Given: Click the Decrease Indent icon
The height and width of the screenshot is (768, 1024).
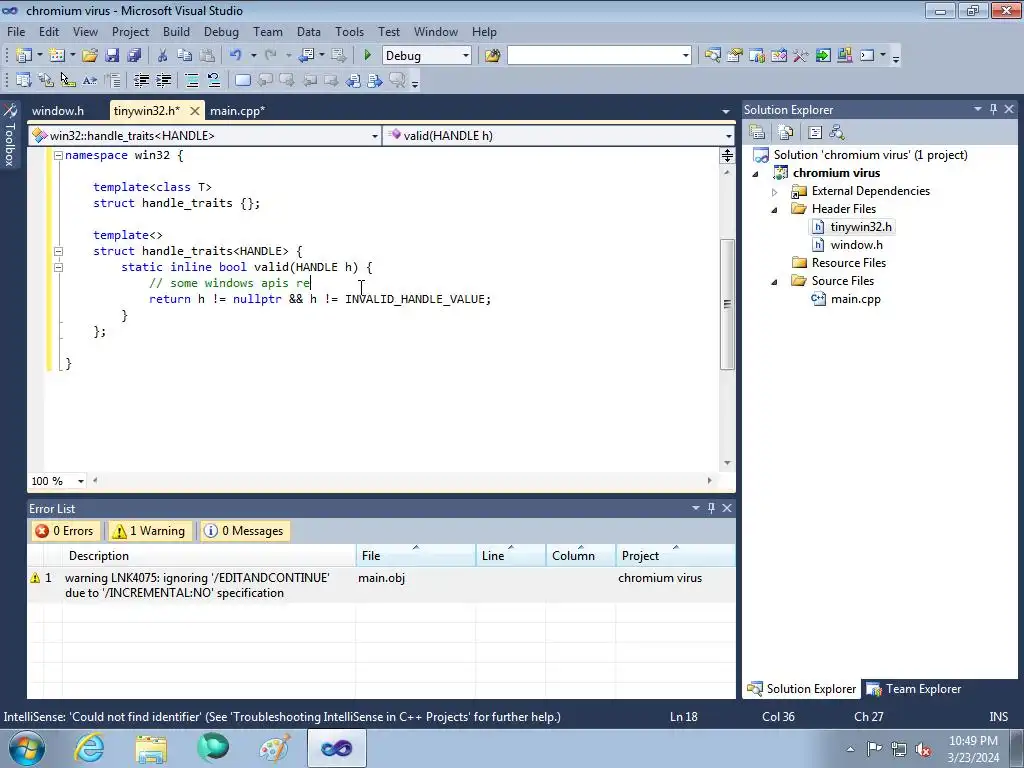Looking at the screenshot, I should (x=141, y=80).
